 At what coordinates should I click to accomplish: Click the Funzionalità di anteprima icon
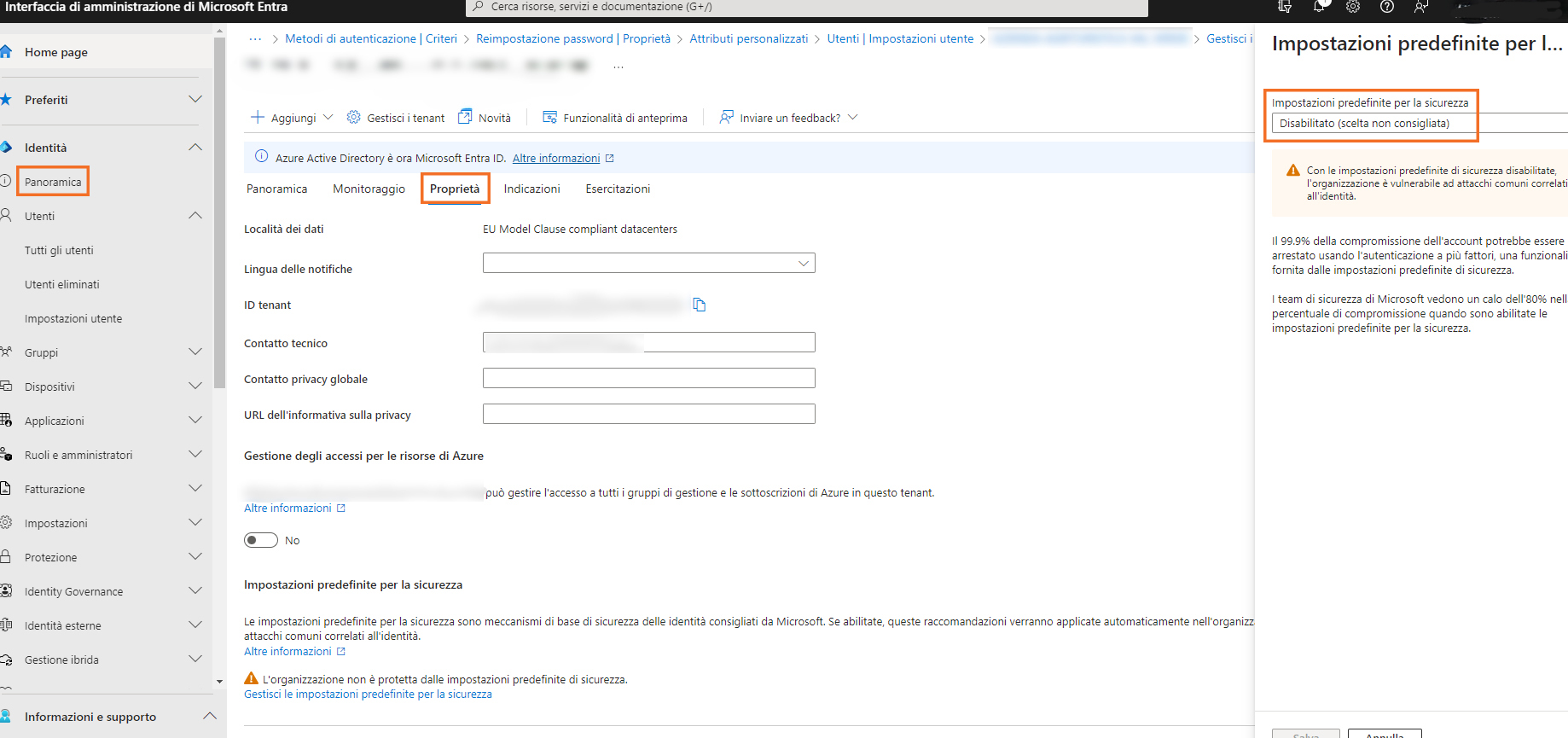point(550,117)
